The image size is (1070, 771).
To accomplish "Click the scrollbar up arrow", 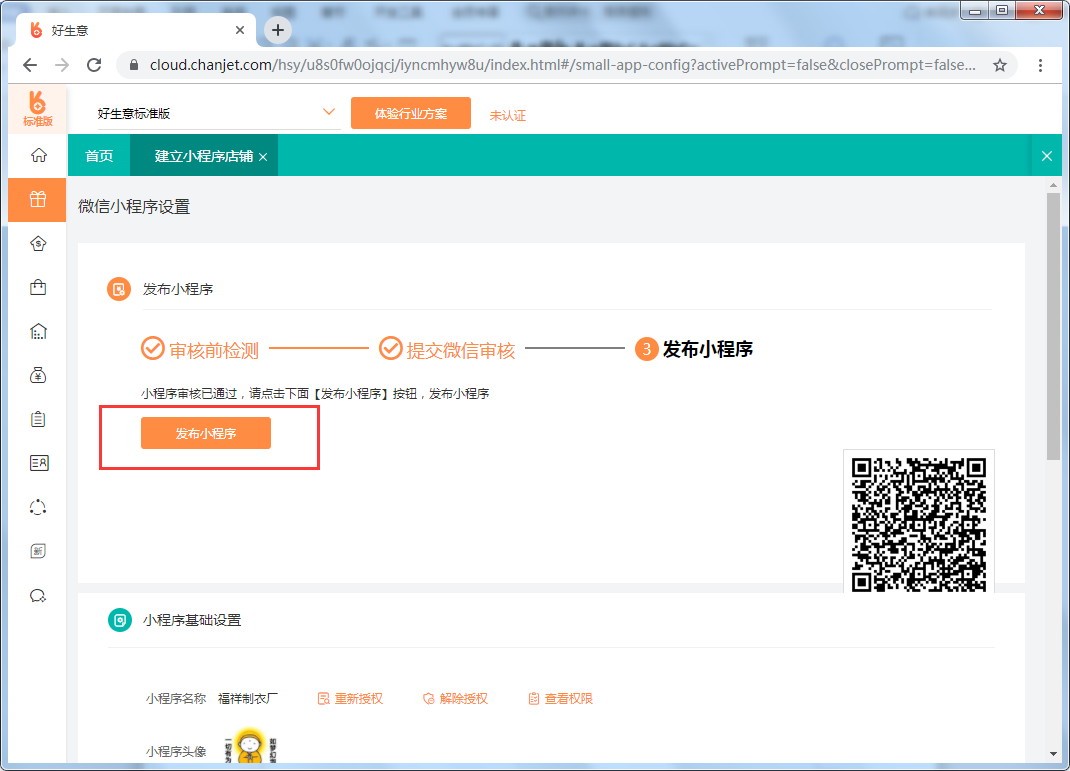I will 1053,185.
